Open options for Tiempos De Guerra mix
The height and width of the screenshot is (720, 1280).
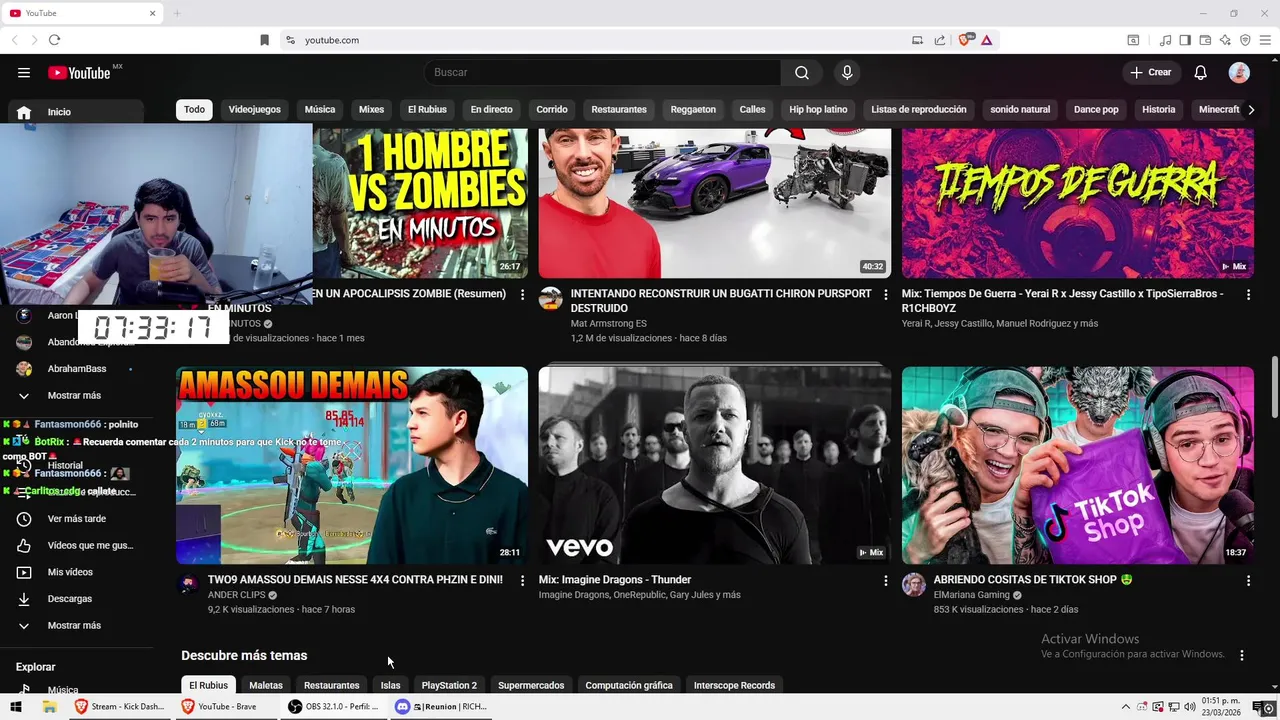(x=1248, y=295)
